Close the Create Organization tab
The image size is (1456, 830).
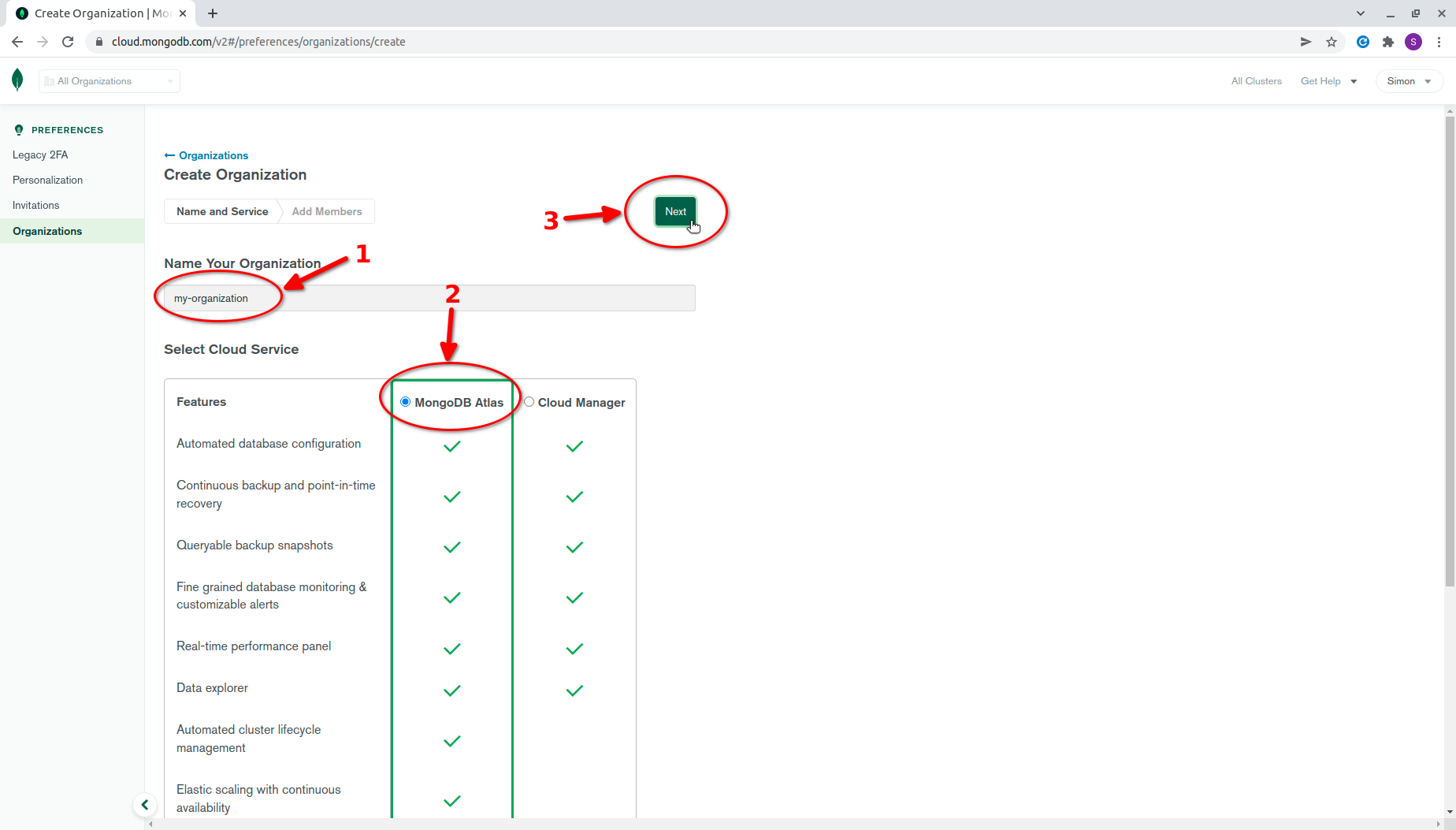pos(183,13)
